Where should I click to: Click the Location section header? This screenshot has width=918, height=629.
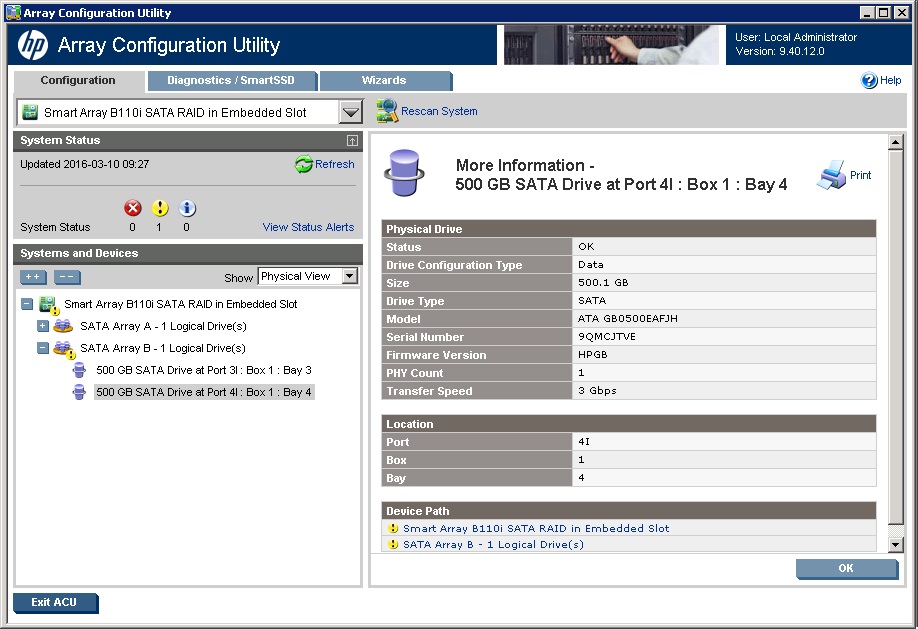click(629, 424)
